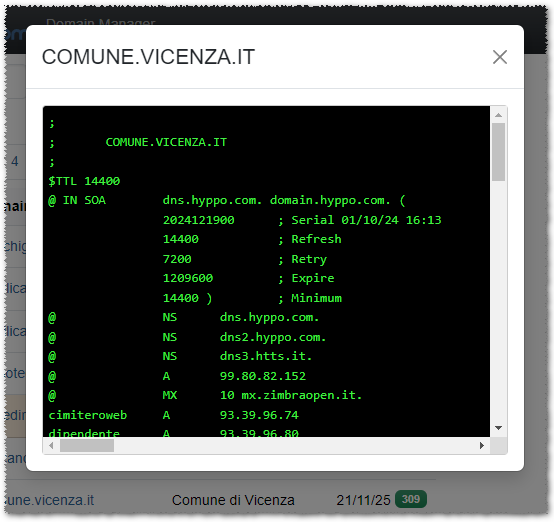Close the COMUNE.VICENZA.IT dialog
This screenshot has height=522, width=554.
pos(500,57)
